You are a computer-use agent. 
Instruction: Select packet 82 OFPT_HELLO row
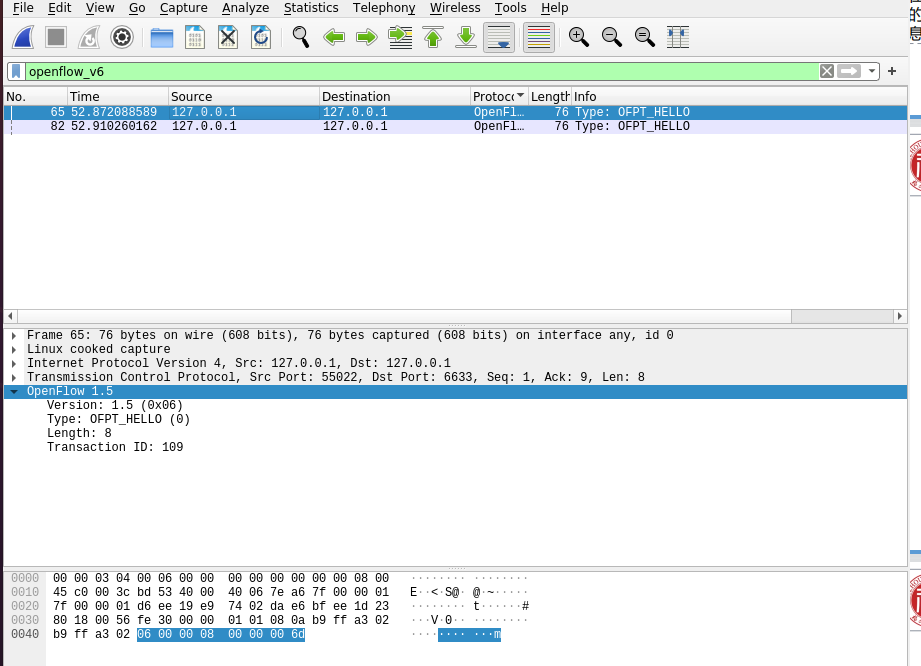[x=455, y=126]
